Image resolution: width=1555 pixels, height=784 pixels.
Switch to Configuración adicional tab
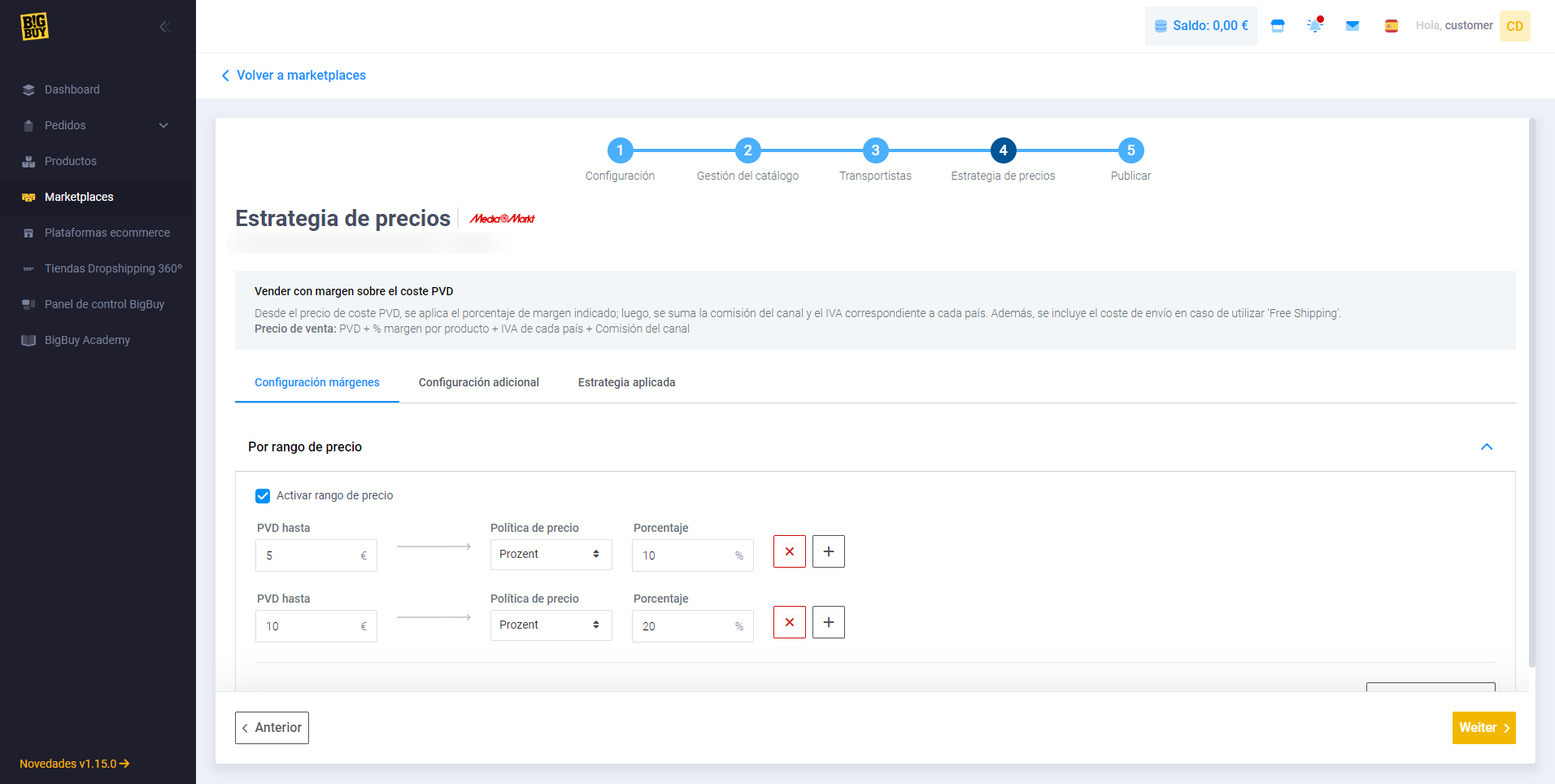click(x=478, y=382)
